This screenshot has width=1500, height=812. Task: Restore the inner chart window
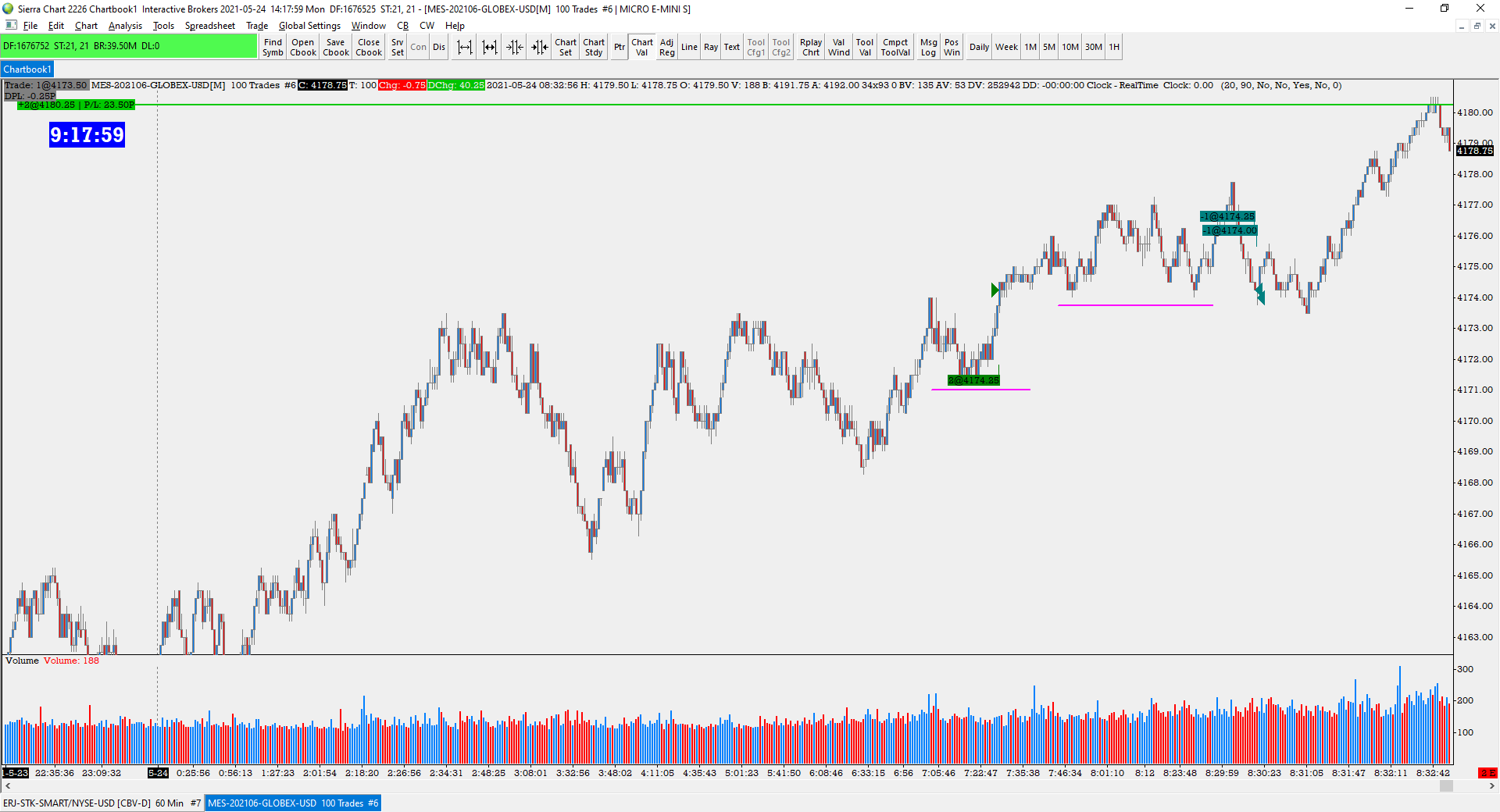pos(1477,26)
